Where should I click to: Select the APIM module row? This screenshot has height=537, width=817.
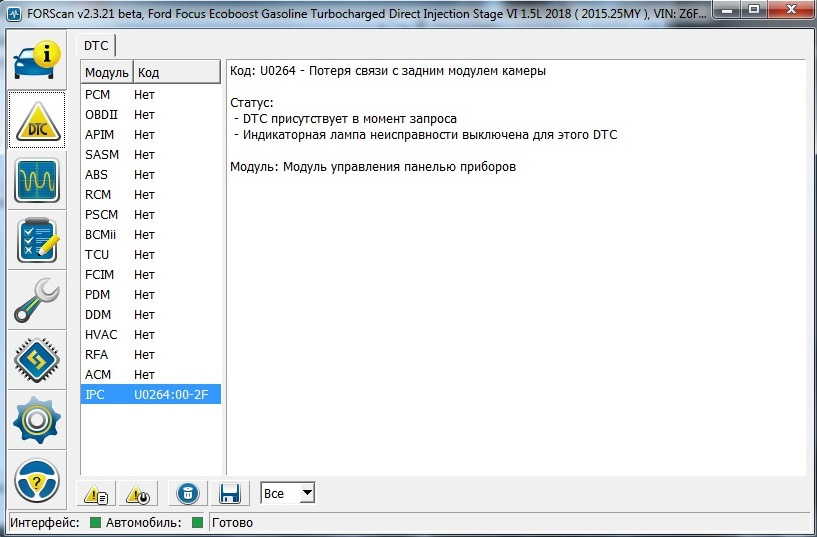pyautogui.click(x=151, y=135)
